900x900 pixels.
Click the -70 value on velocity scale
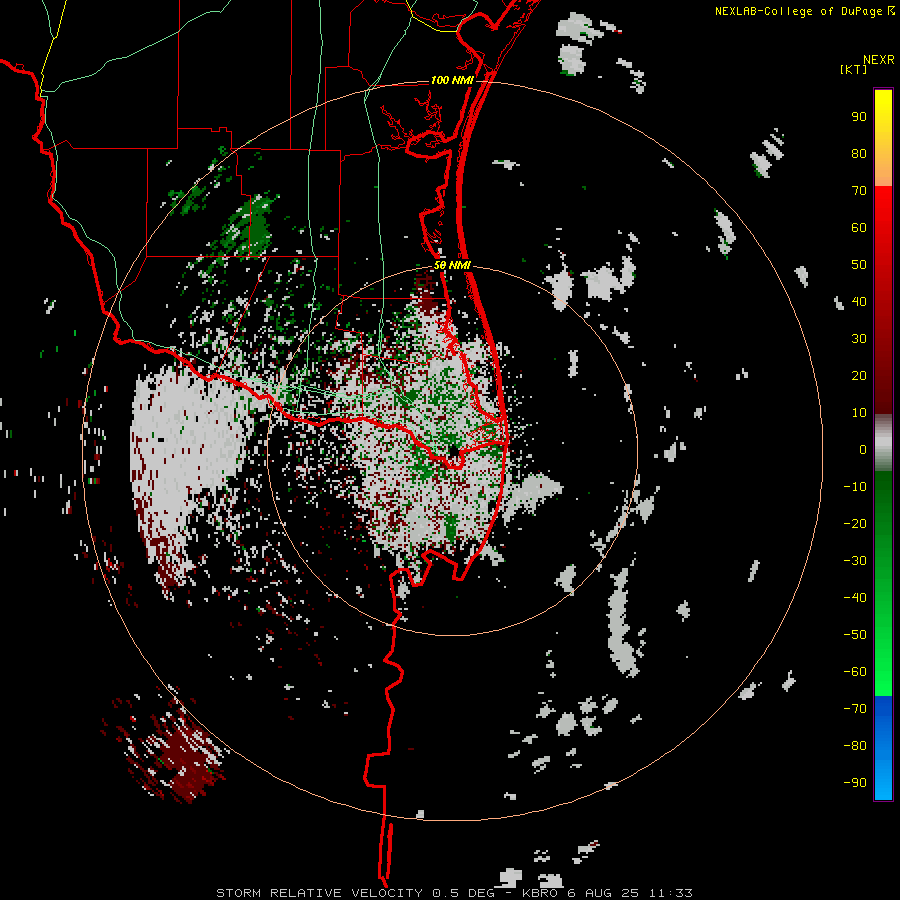pyautogui.click(x=855, y=709)
